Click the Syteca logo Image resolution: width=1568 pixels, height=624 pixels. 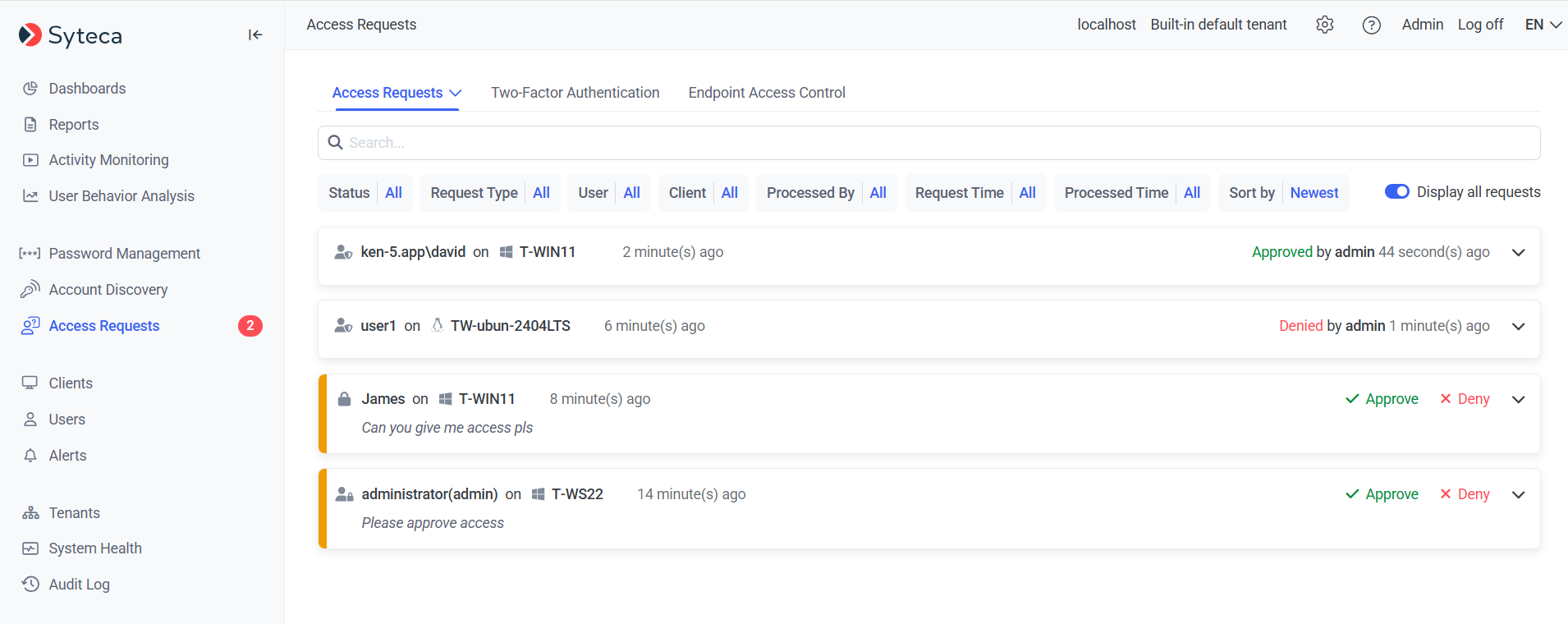click(71, 35)
